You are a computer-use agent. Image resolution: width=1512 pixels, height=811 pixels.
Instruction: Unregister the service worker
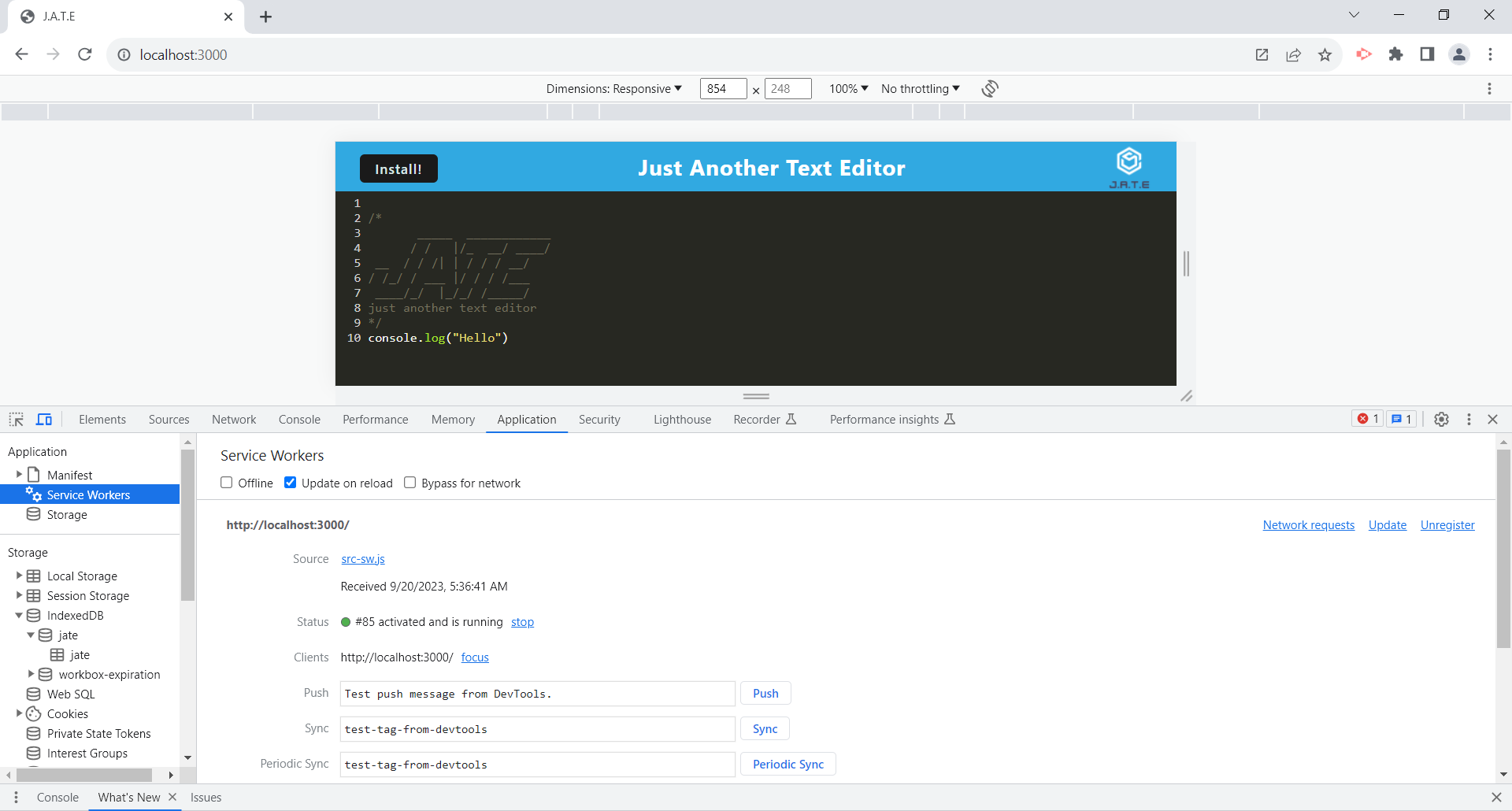click(x=1447, y=524)
